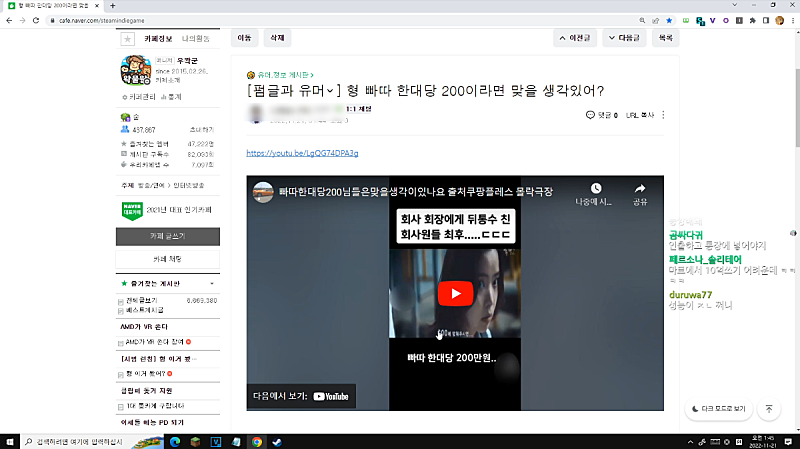
Task: Go to next post with 다음글
Action: pyautogui.click(x=624, y=38)
